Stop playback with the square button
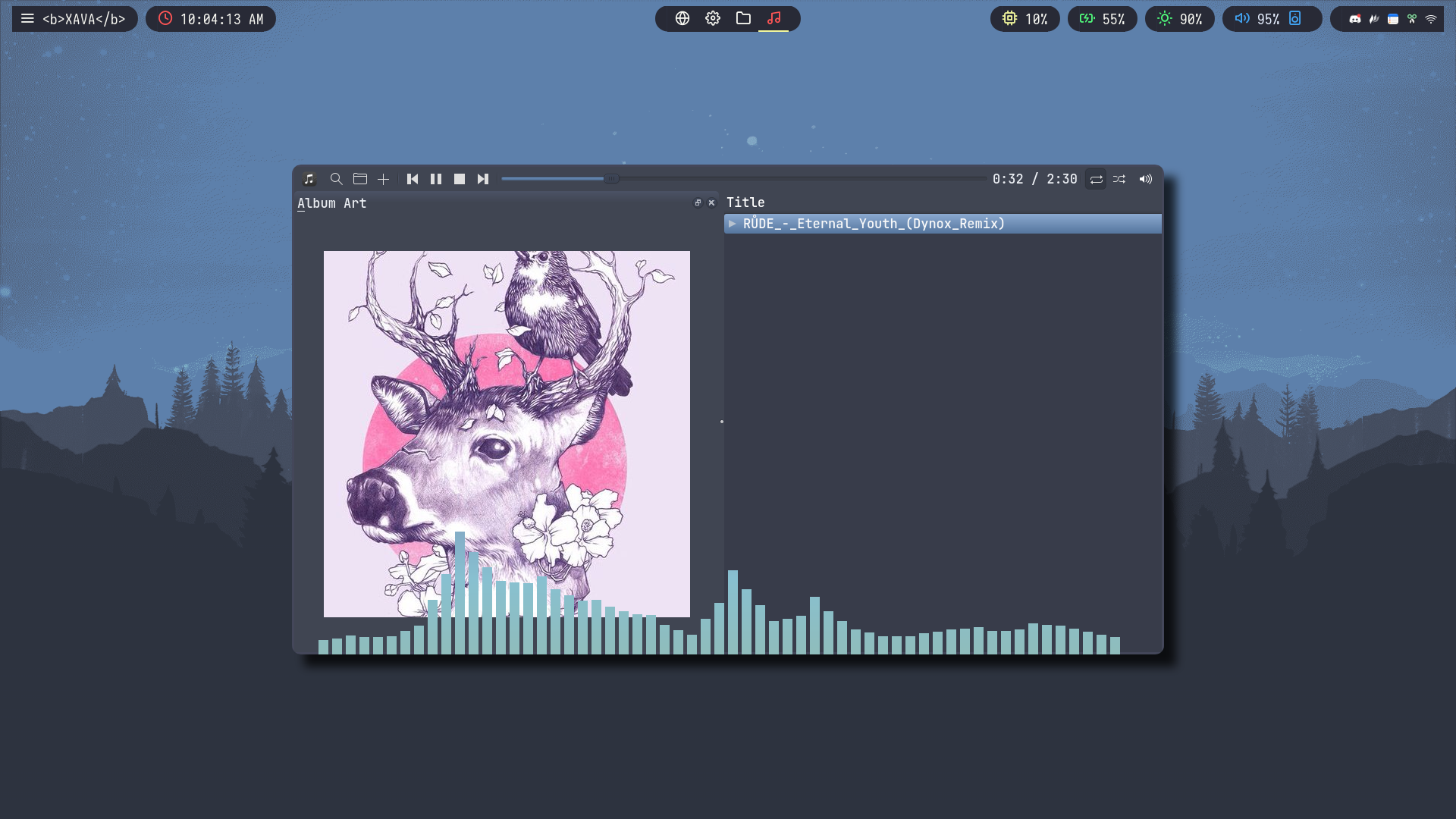 (460, 179)
